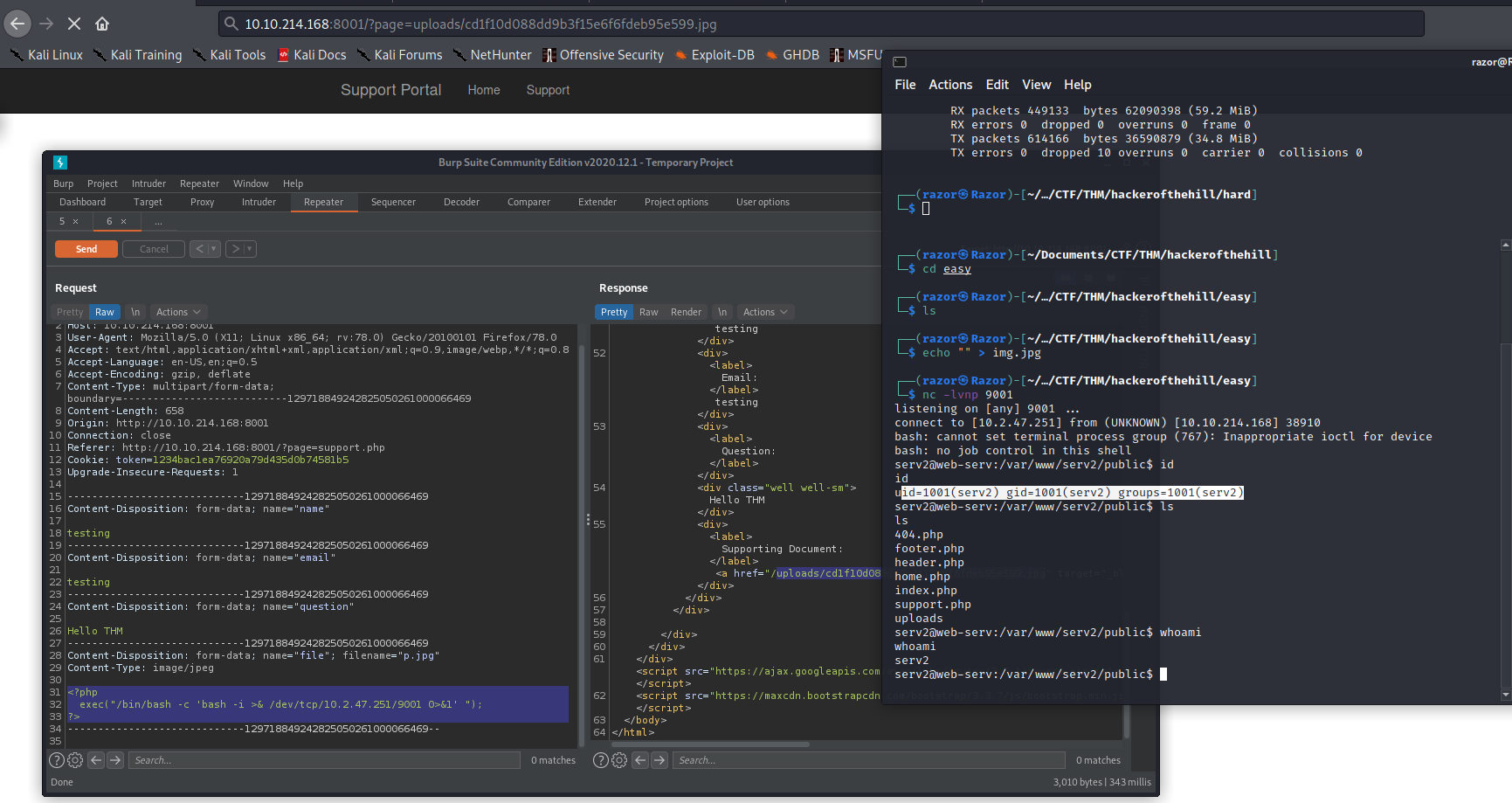
Task: Expand Request Actions dropdown
Action: (178, 312)
